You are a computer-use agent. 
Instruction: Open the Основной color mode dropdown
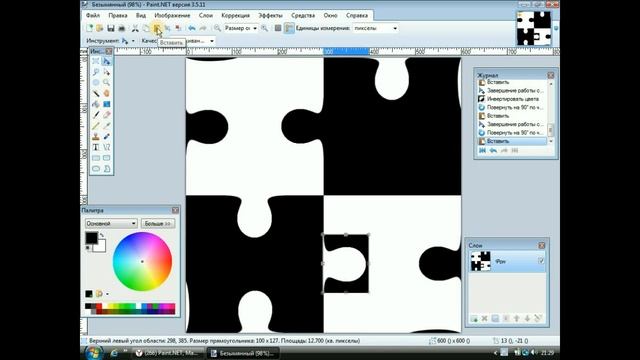pyautogui.click(x=111, y=224)
